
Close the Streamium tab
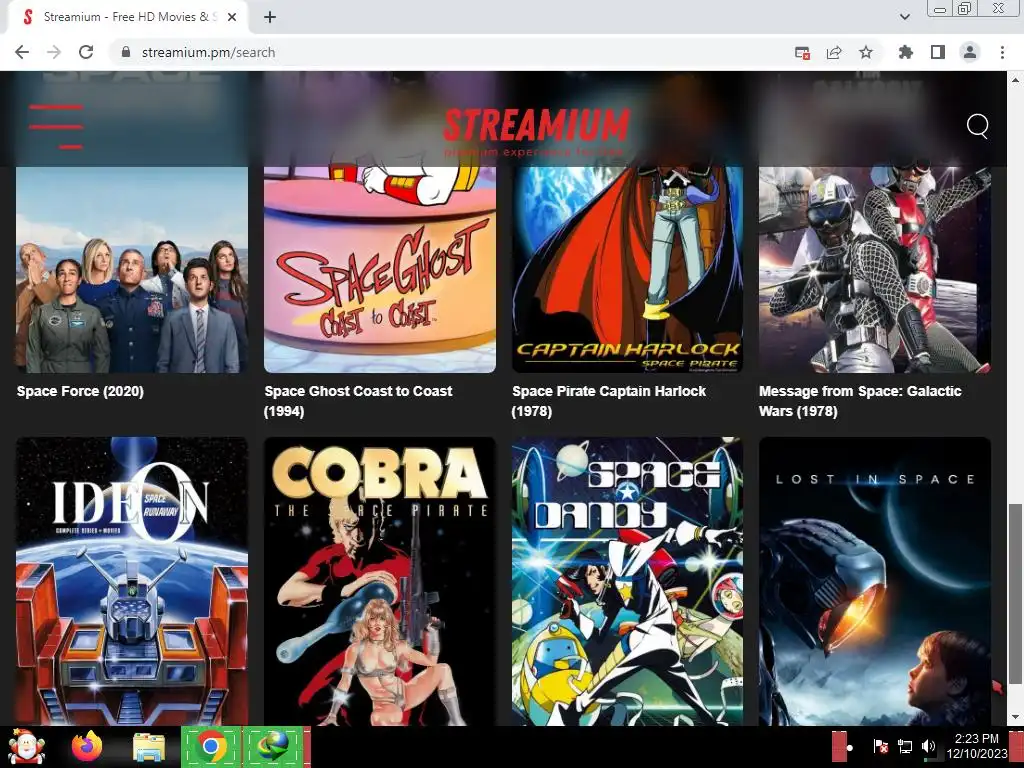232,17
